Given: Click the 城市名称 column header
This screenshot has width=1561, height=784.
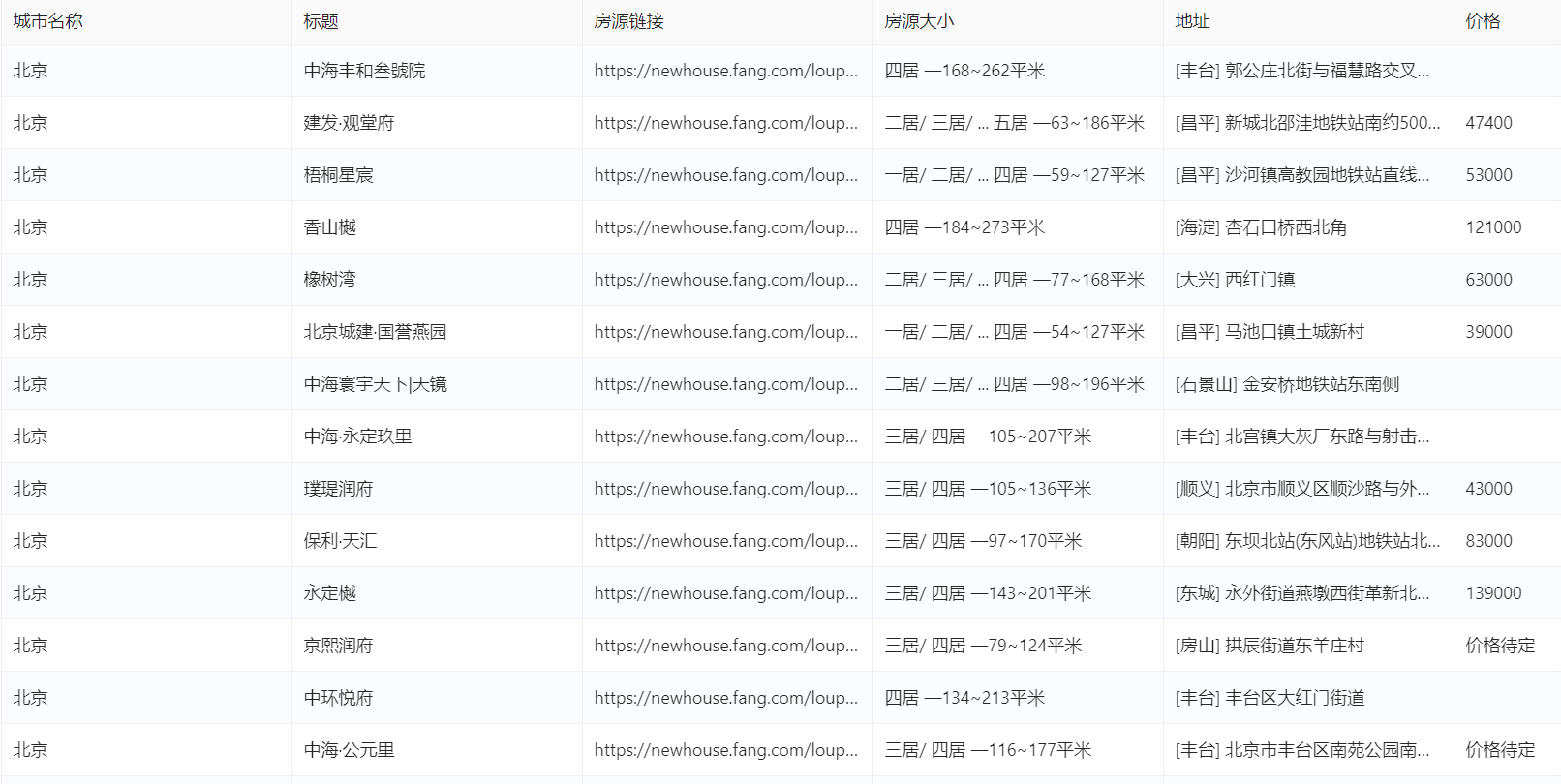Looking at the screenshot, I should (48, 21).
